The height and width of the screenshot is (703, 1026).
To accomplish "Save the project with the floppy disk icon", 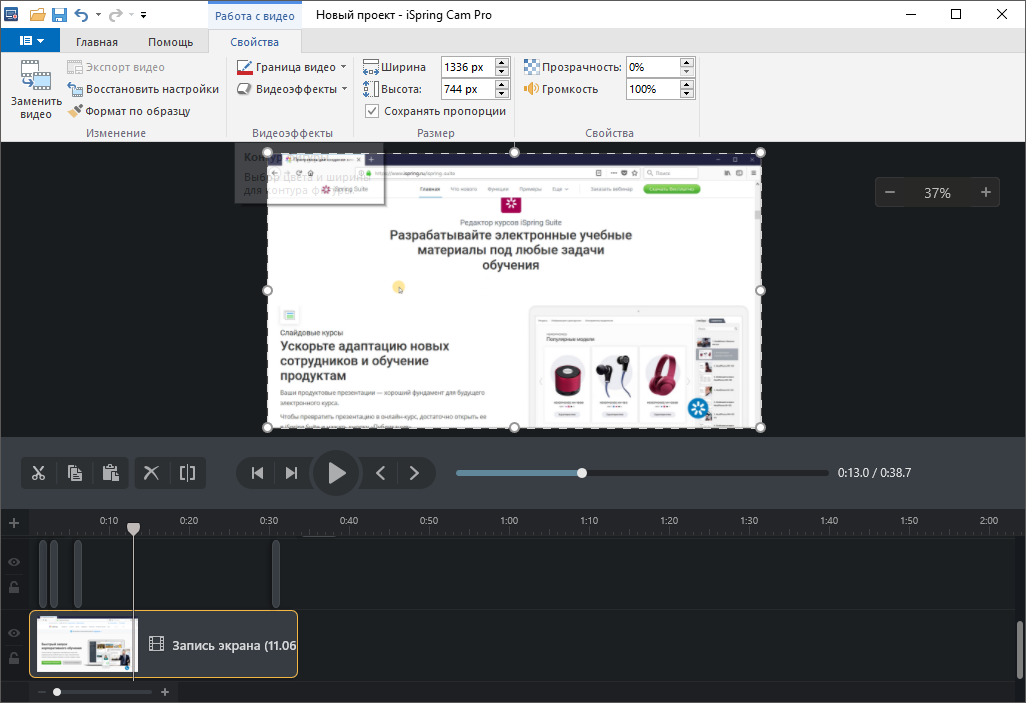I will point(59,14).
